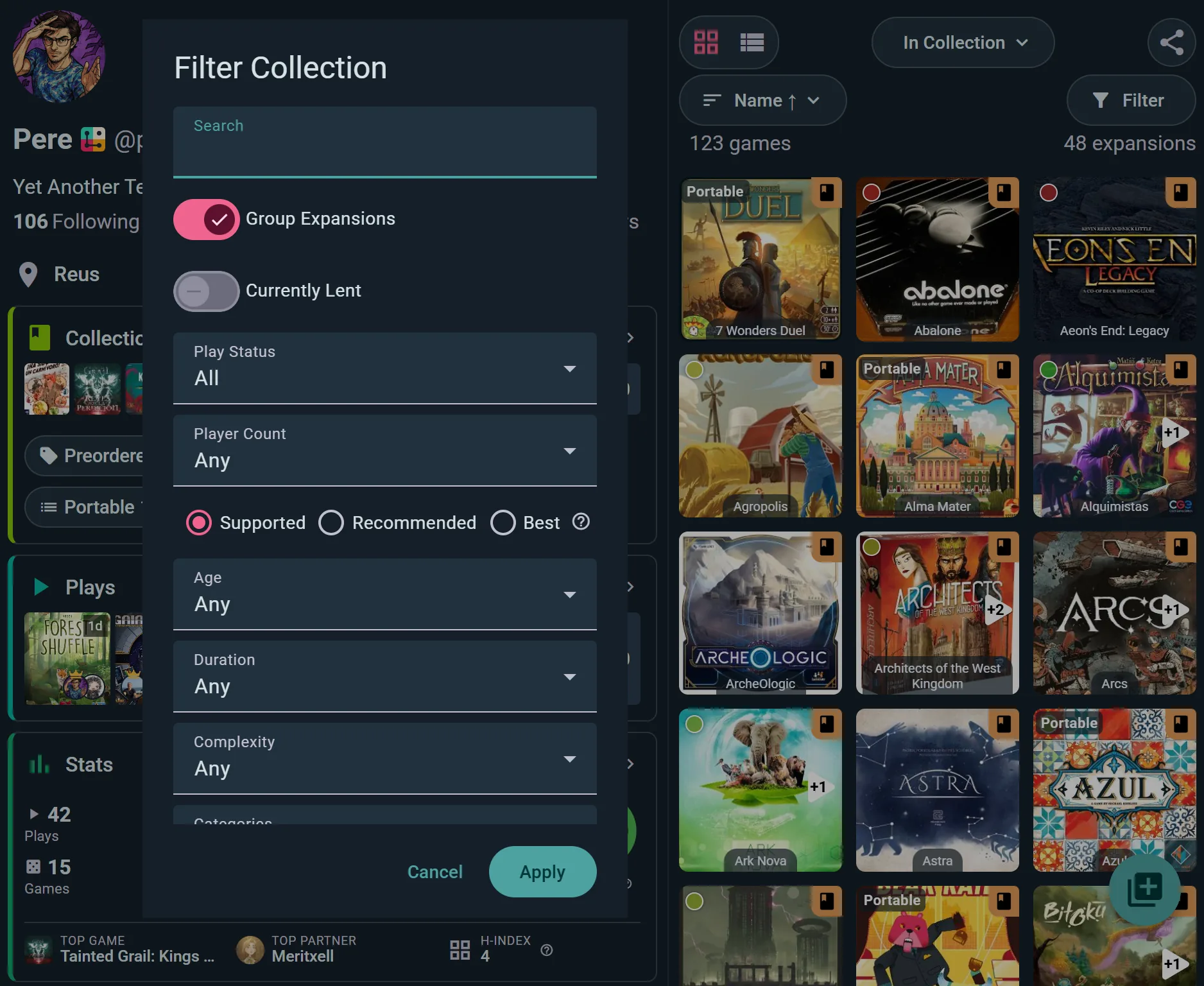Open the Complexity dropdown
Screen dimensions: 1204x986
point(385,758)
